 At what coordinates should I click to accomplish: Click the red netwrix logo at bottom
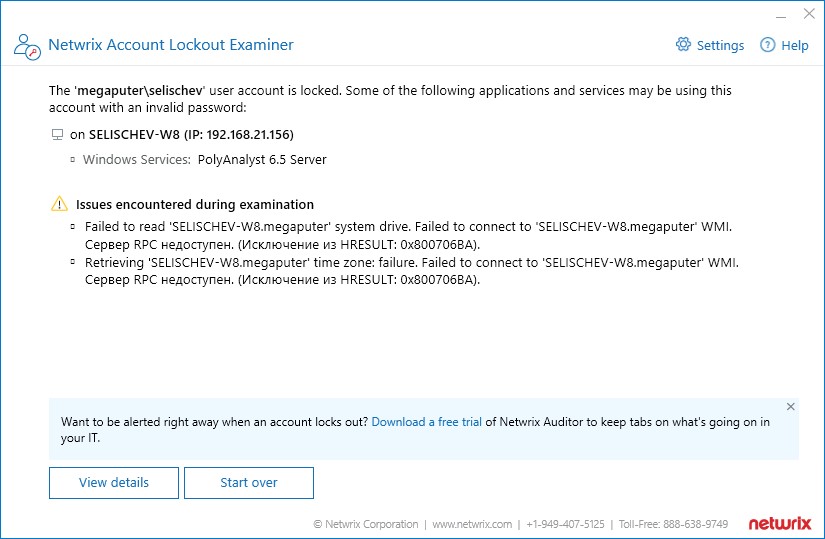pyautogui.click(x=780, y=523)
